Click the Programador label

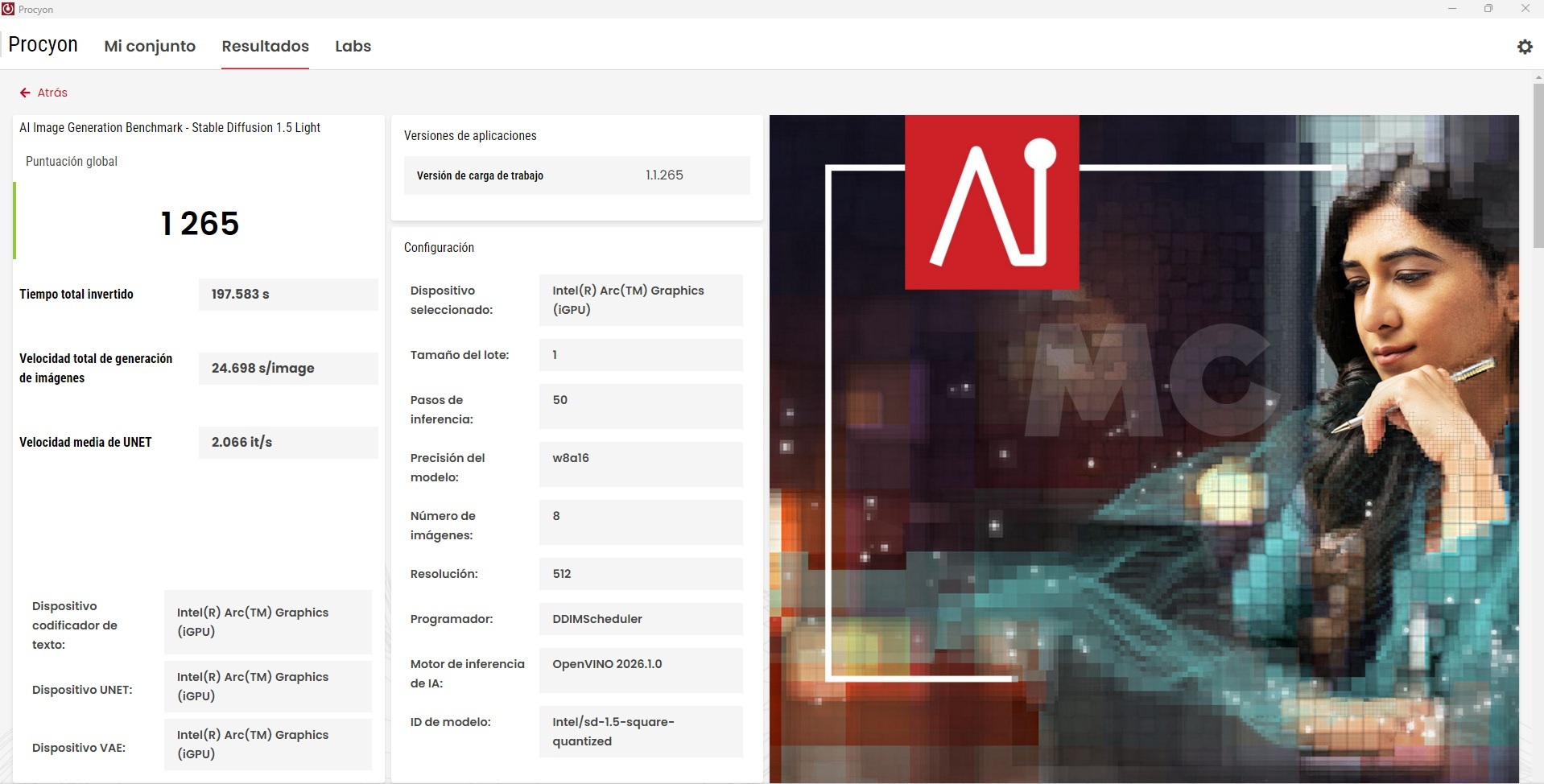[x=452, y=619]
